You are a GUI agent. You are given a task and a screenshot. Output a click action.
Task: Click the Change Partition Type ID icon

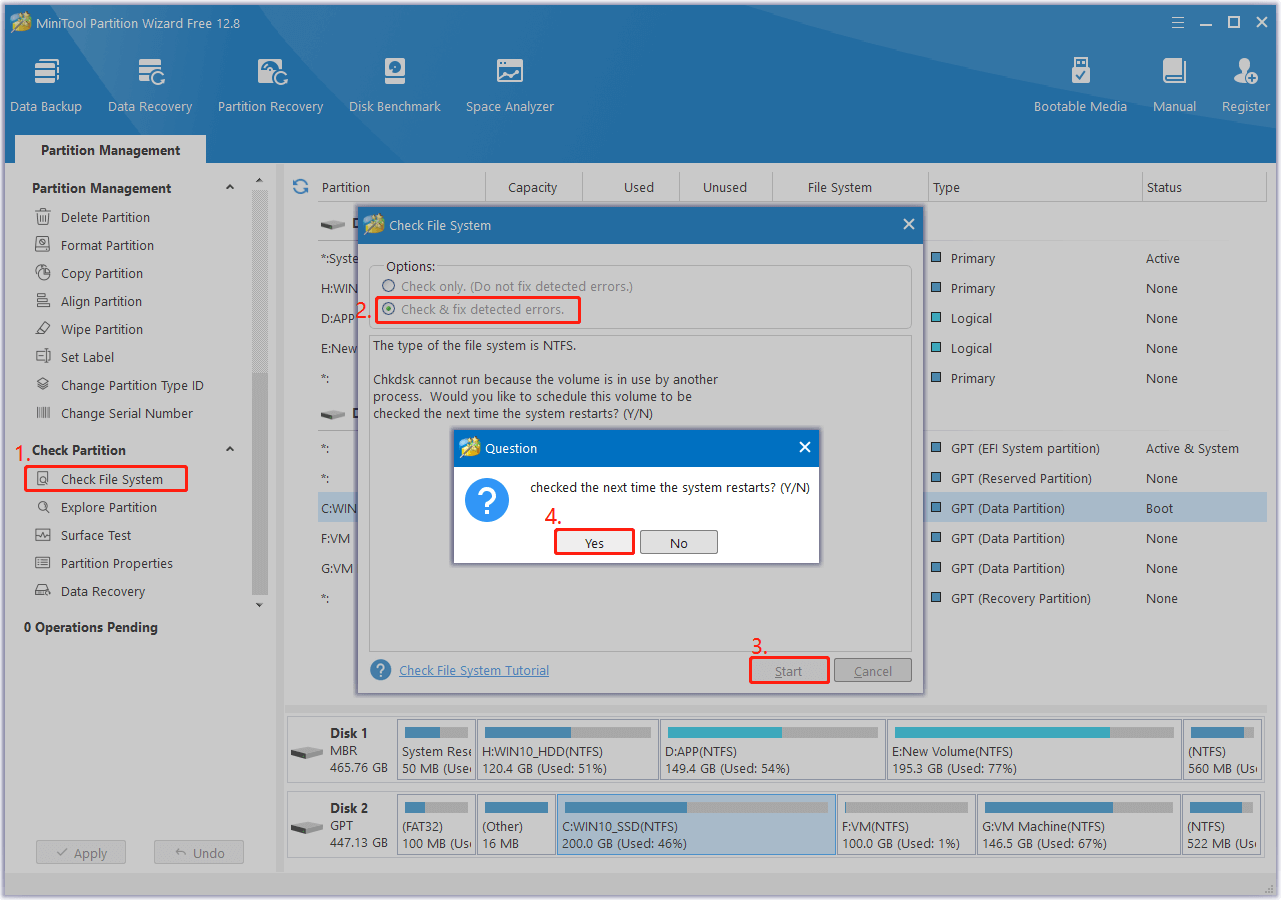pos(43,385)
